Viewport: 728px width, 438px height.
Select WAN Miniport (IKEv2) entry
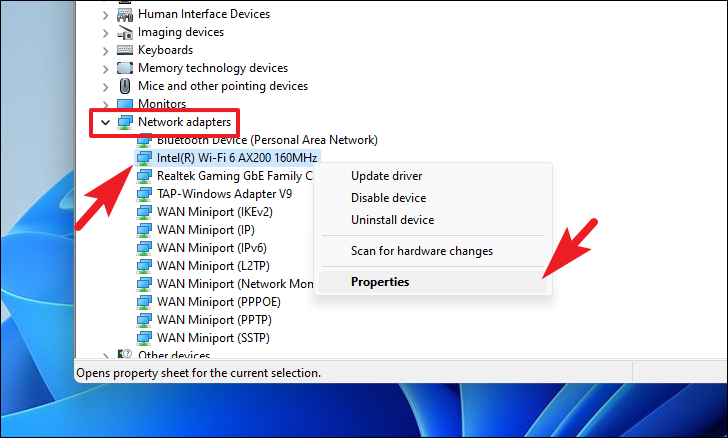point(214,212)
